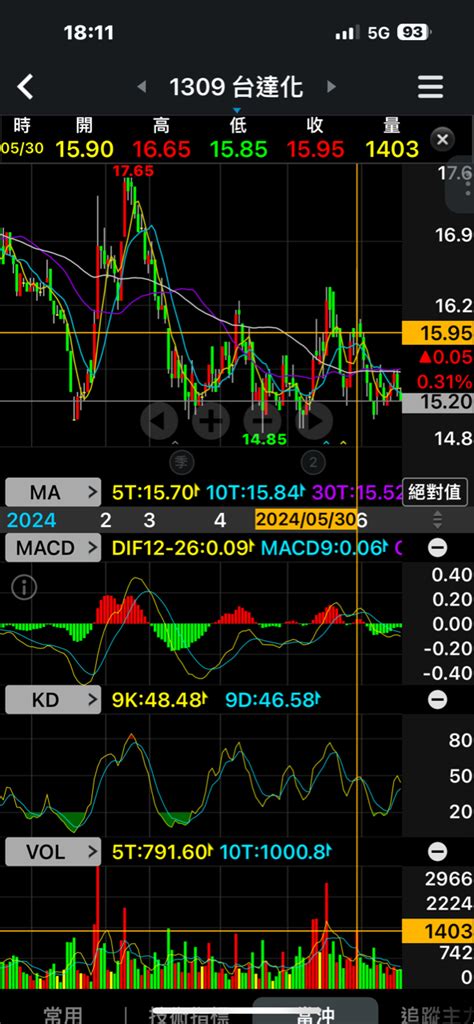Screen dimensions: 474x1024
Task: Move chart cursor right with the arrow button
Action: (314, 421)
